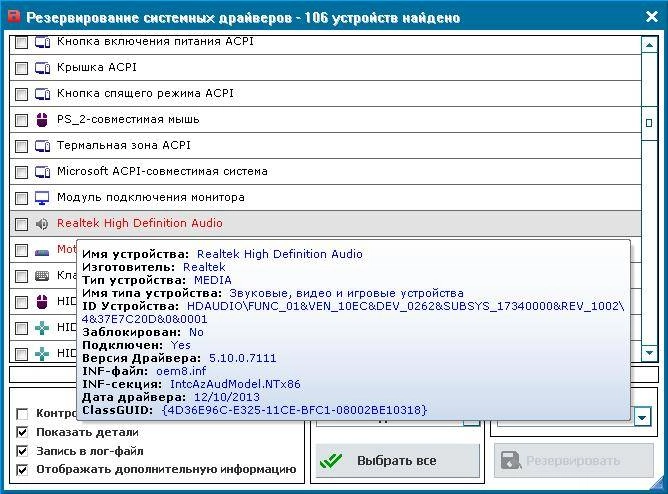Click the double checkmark icon on Выбрать все
The width and height of the screenshot is (668, 494).
pos(331,460)
